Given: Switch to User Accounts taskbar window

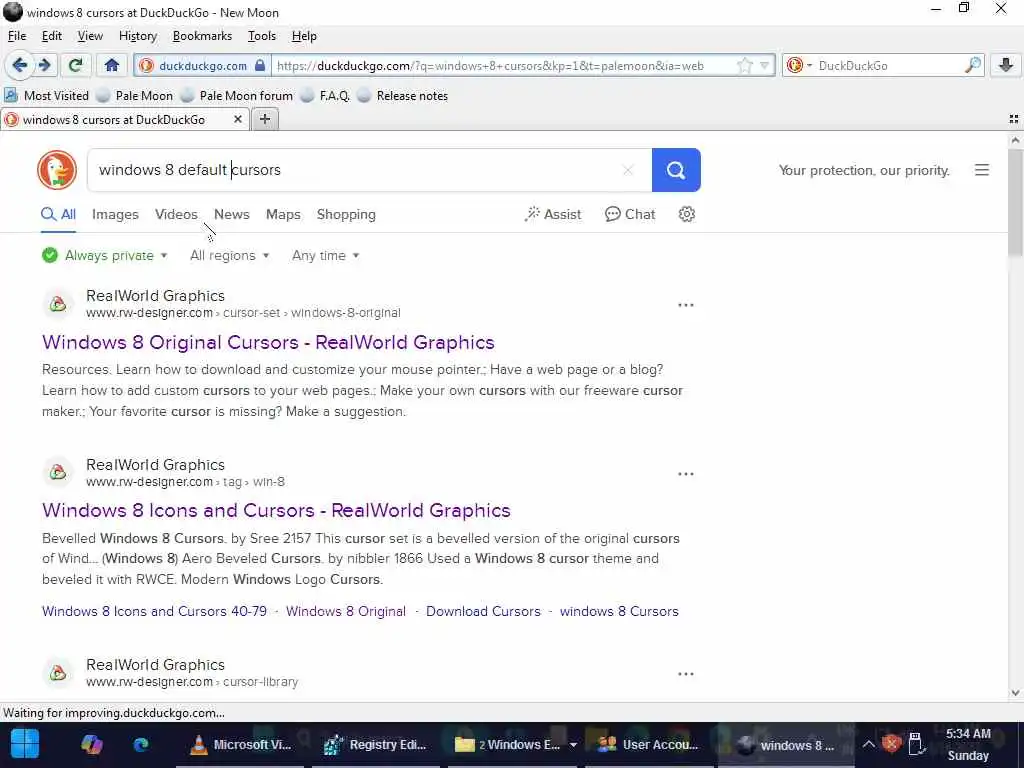Looking at the screenshot, I should (x=648, y=744).
